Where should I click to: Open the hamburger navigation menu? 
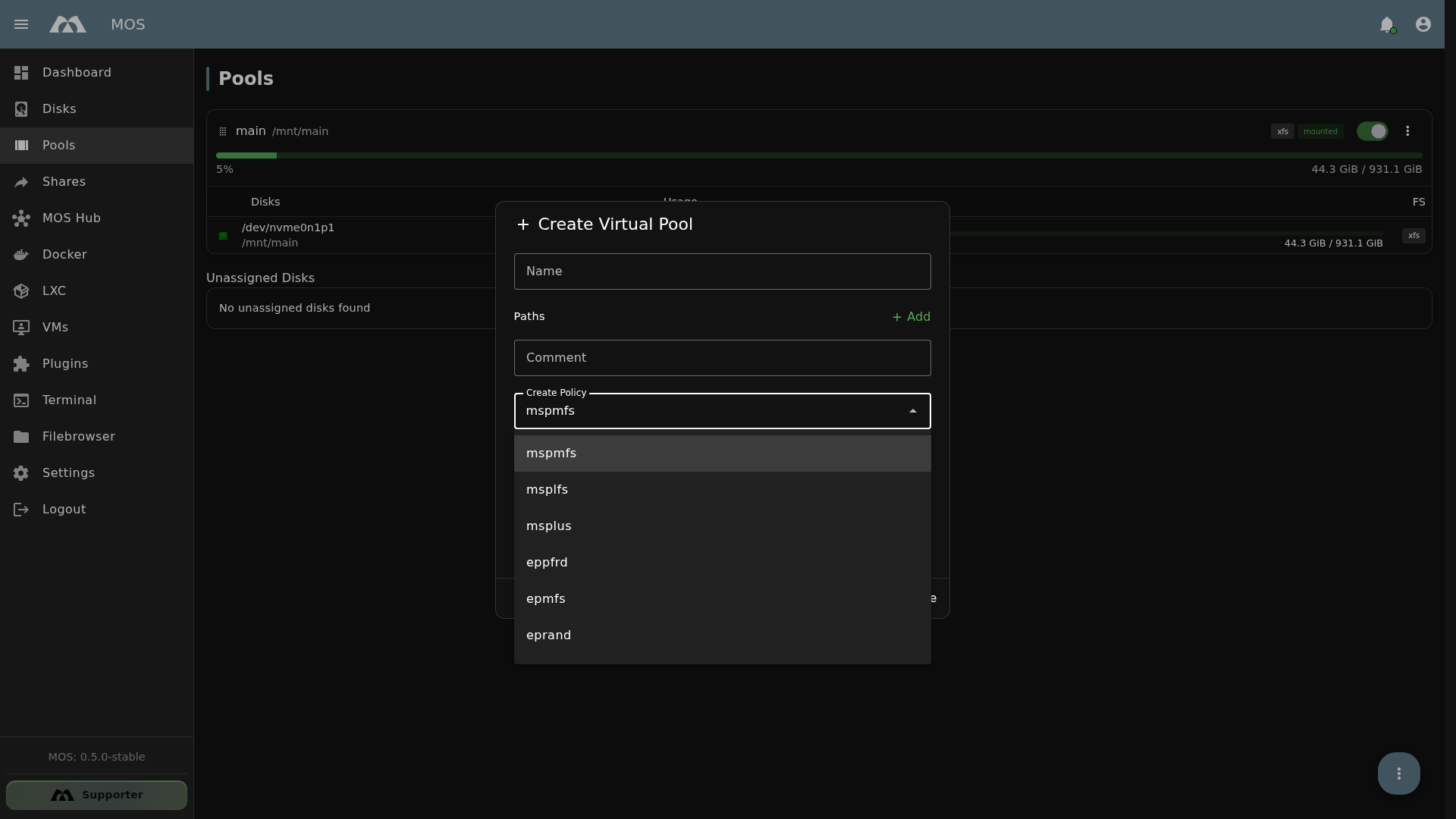pos(21,24)
